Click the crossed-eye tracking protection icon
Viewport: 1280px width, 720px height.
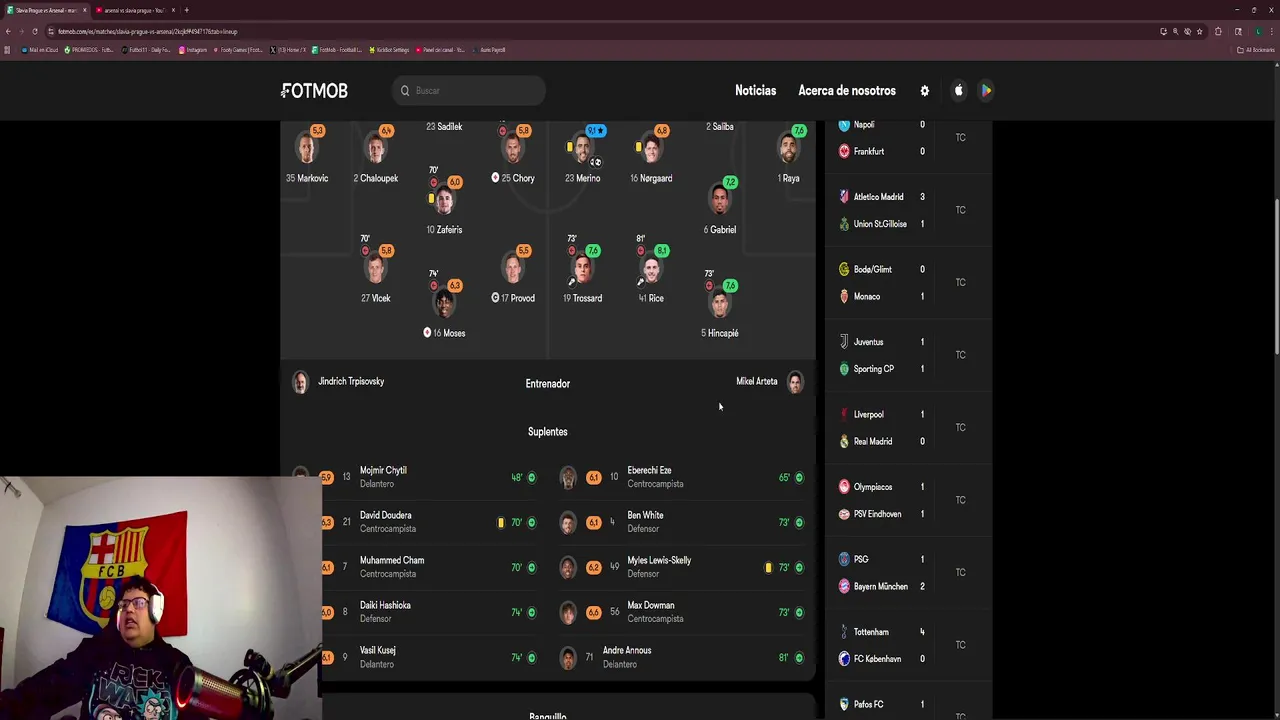[x=1187, y=31]
